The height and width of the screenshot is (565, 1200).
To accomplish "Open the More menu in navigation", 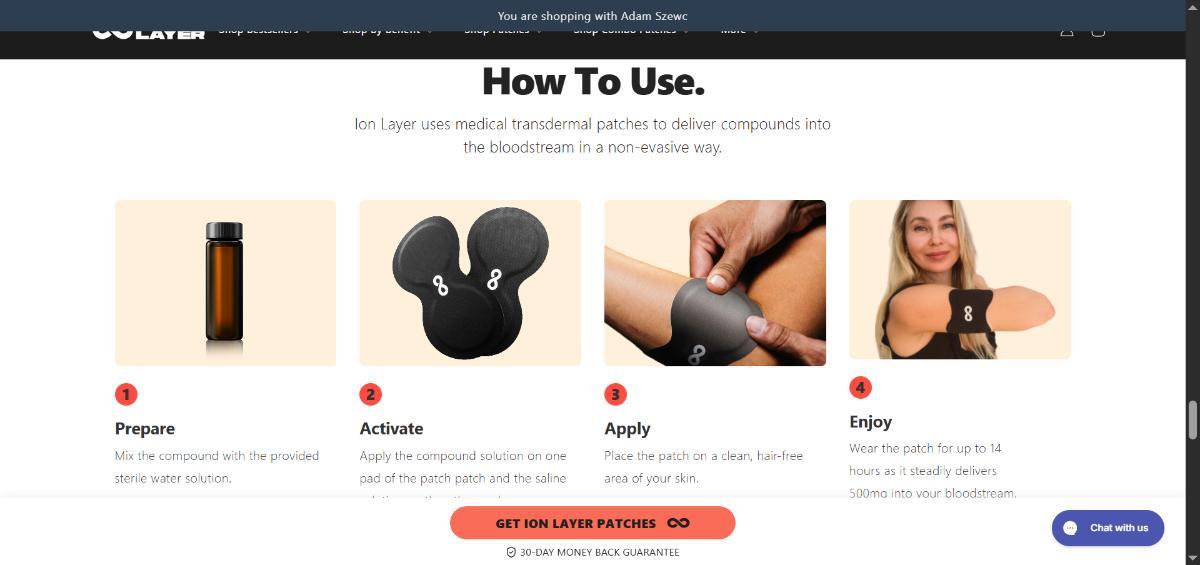I will tap(740, 31).
